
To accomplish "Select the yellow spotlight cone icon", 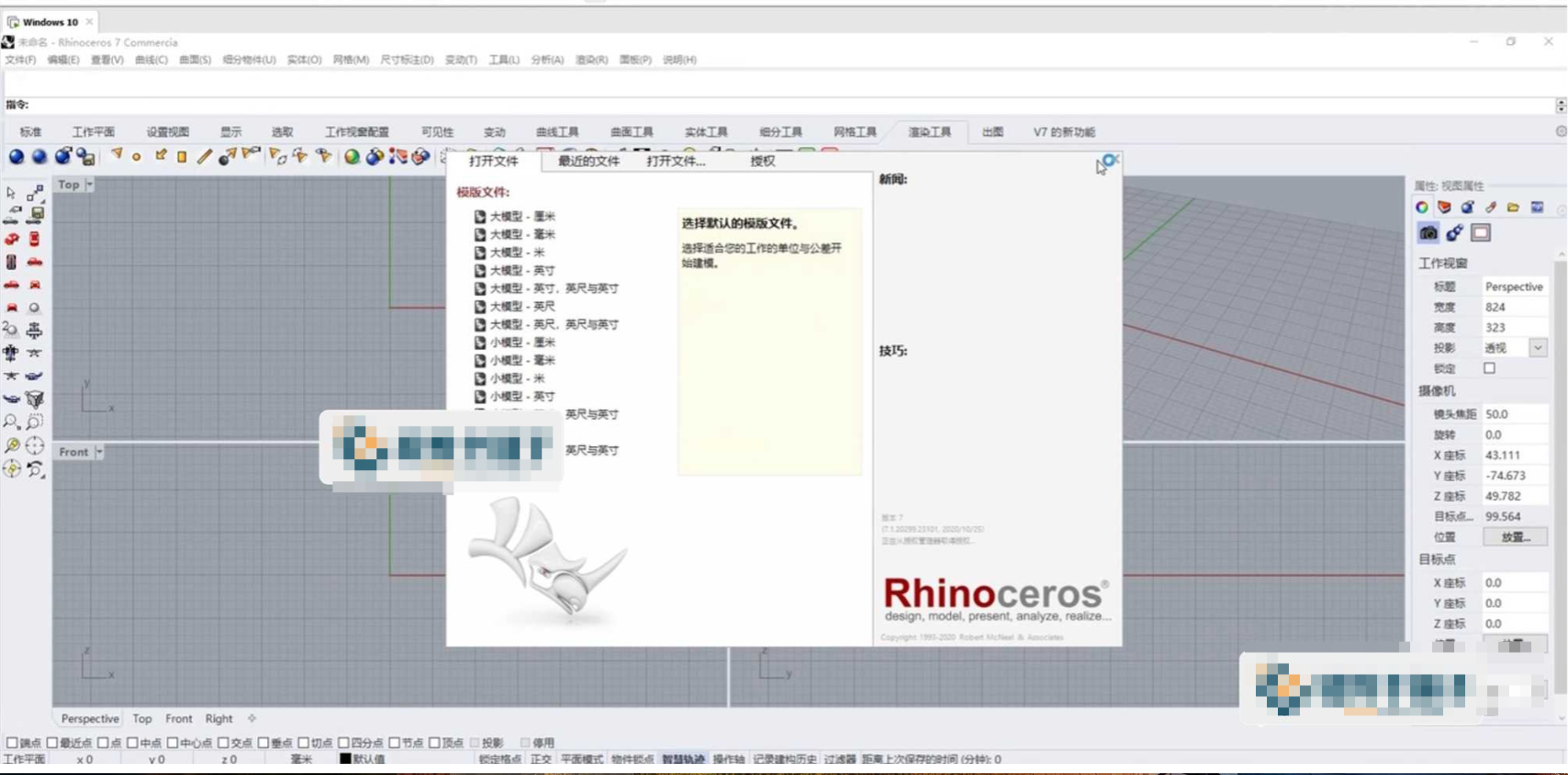I will click(x=117, y=155).
